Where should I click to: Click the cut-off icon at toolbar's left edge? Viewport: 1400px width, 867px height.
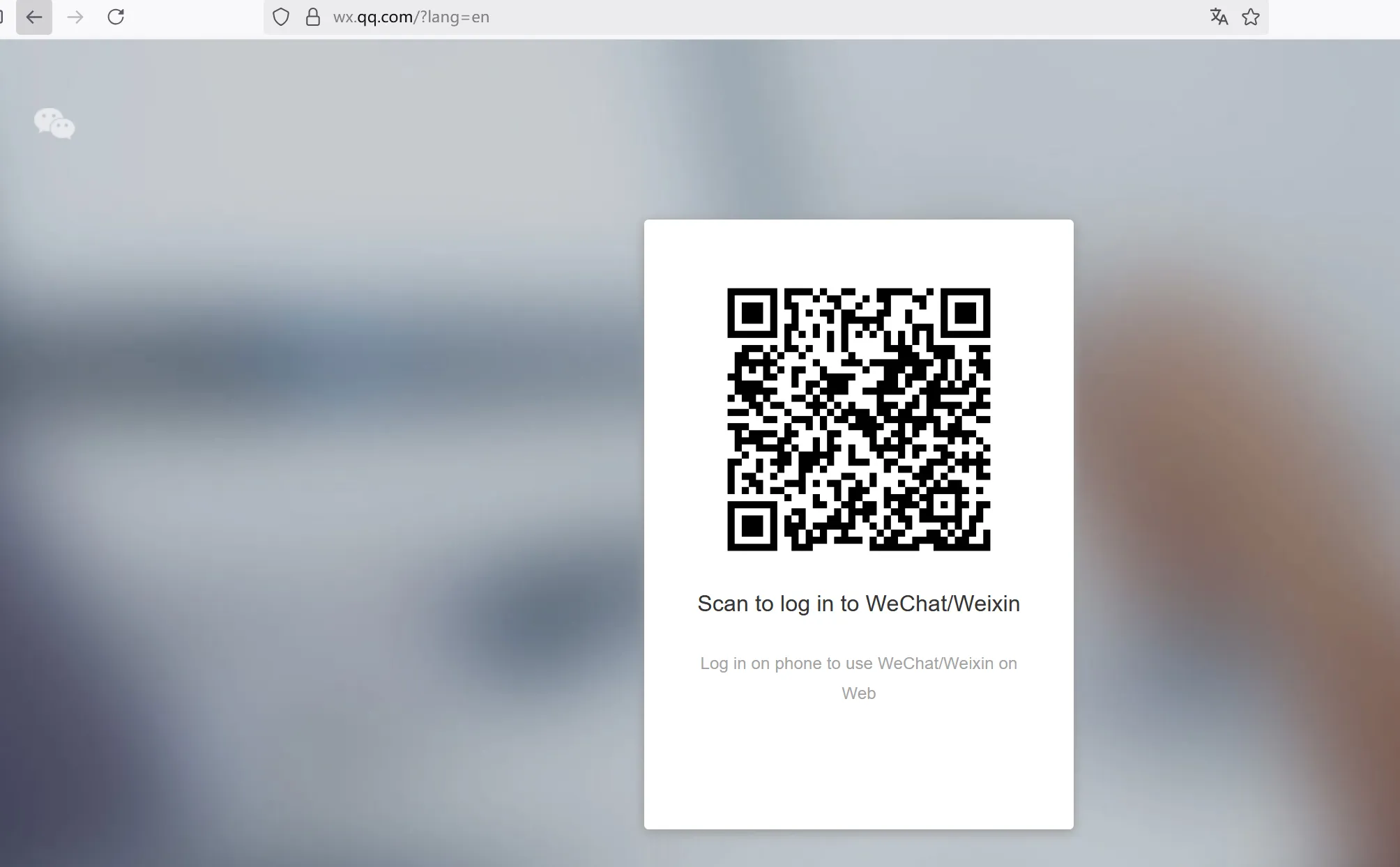click(1, 17)
